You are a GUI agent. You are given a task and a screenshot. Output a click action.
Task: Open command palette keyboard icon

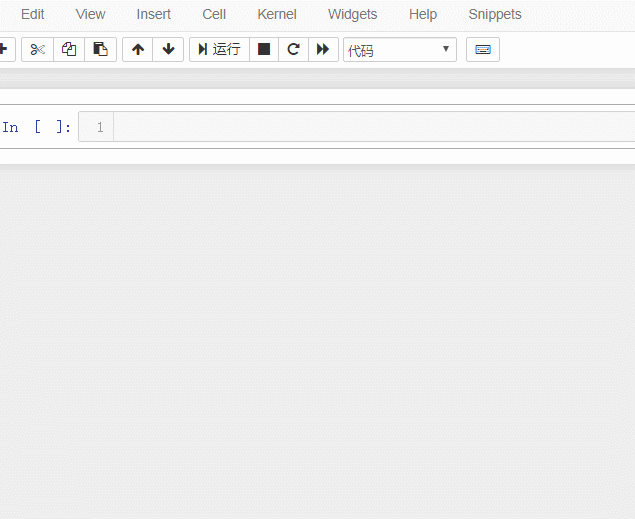483,49
